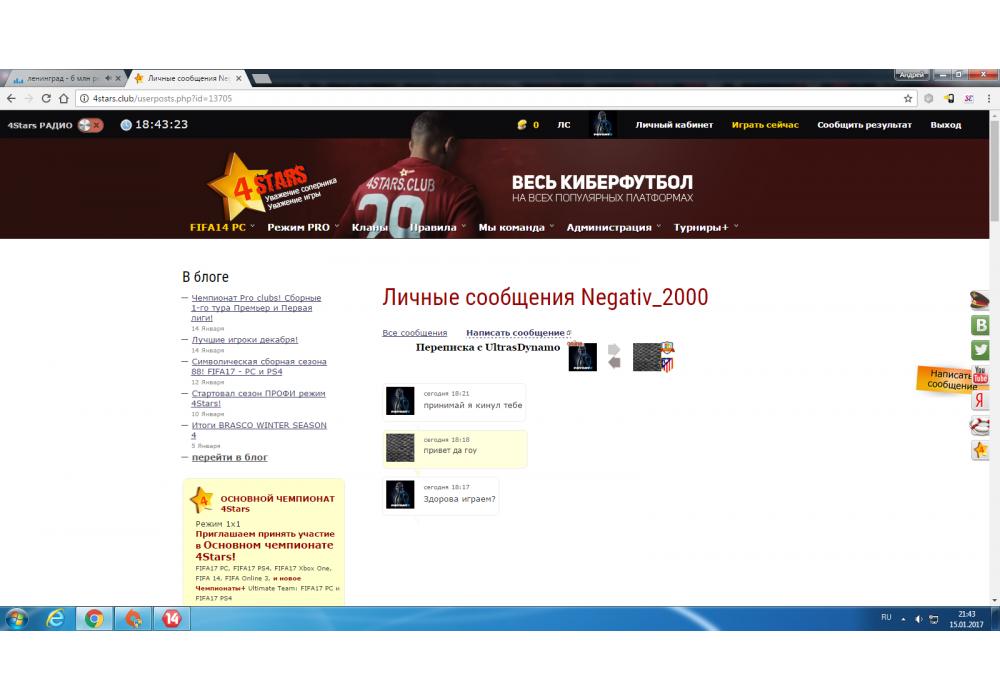Click 'перейти в блог' link

(x=230, y=457)
